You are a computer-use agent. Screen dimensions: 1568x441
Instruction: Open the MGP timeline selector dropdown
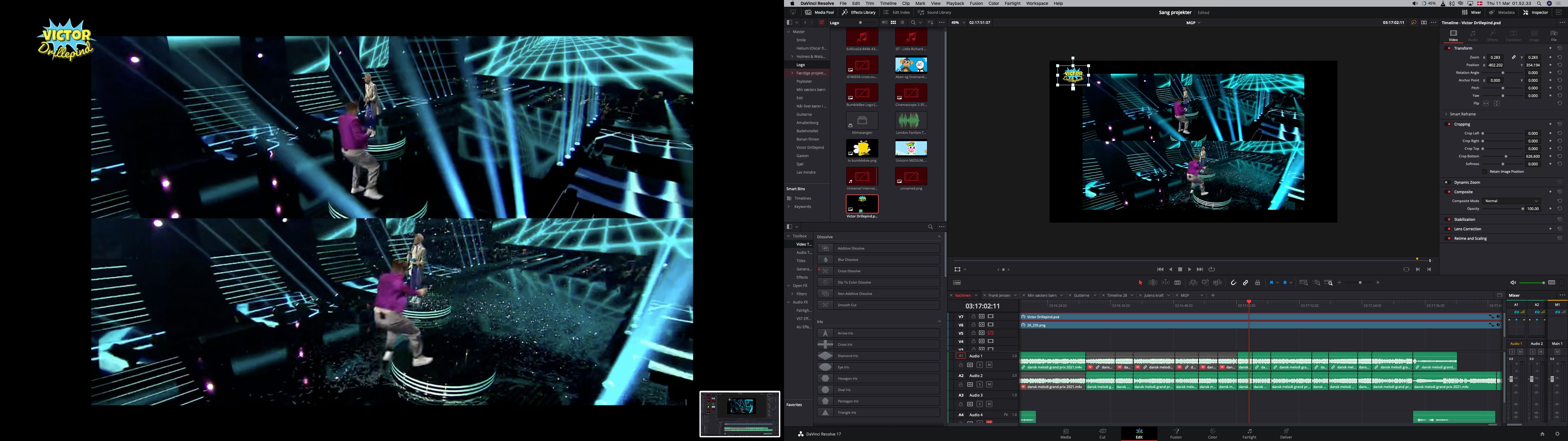click(x=1193, y=23)
